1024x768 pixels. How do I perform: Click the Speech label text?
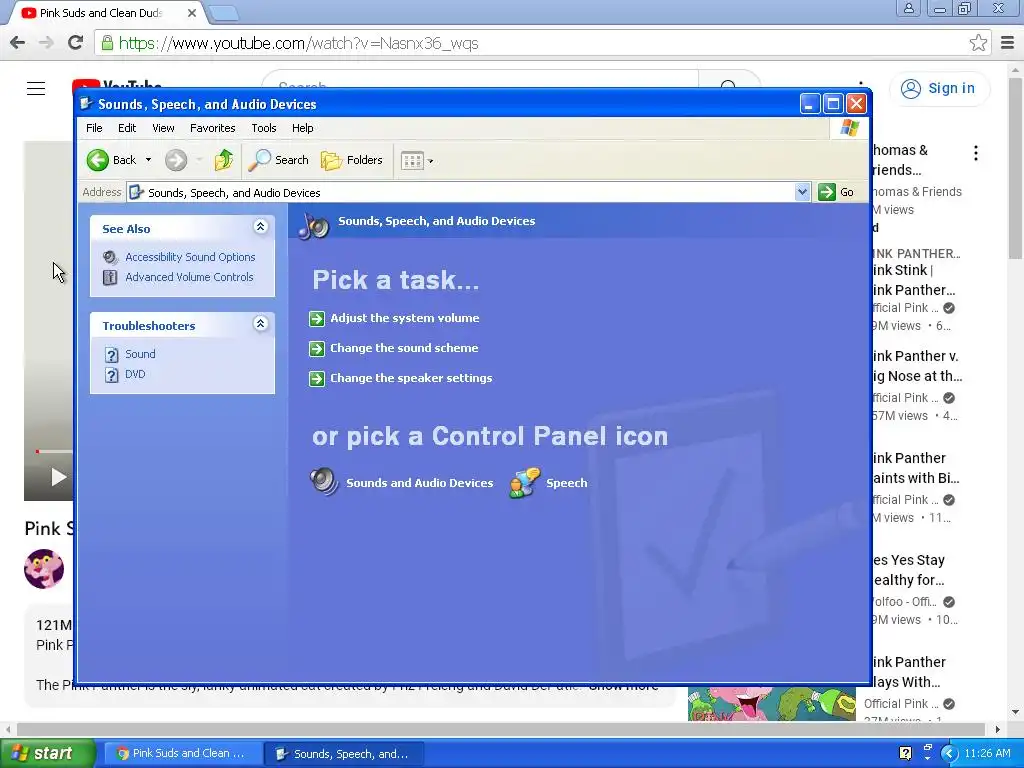[567, 483]
